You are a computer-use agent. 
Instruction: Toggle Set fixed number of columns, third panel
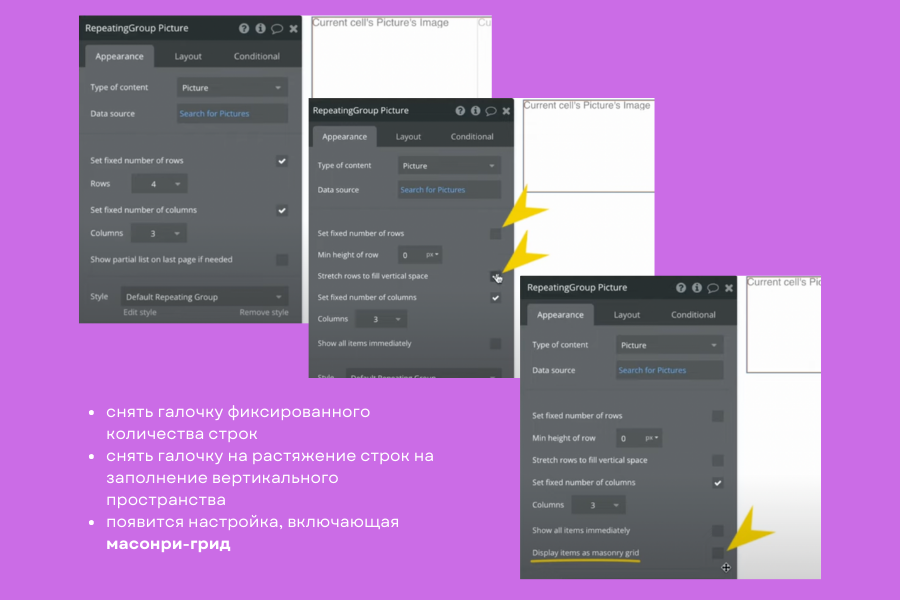pyautogui.click(x=717, y=483)
